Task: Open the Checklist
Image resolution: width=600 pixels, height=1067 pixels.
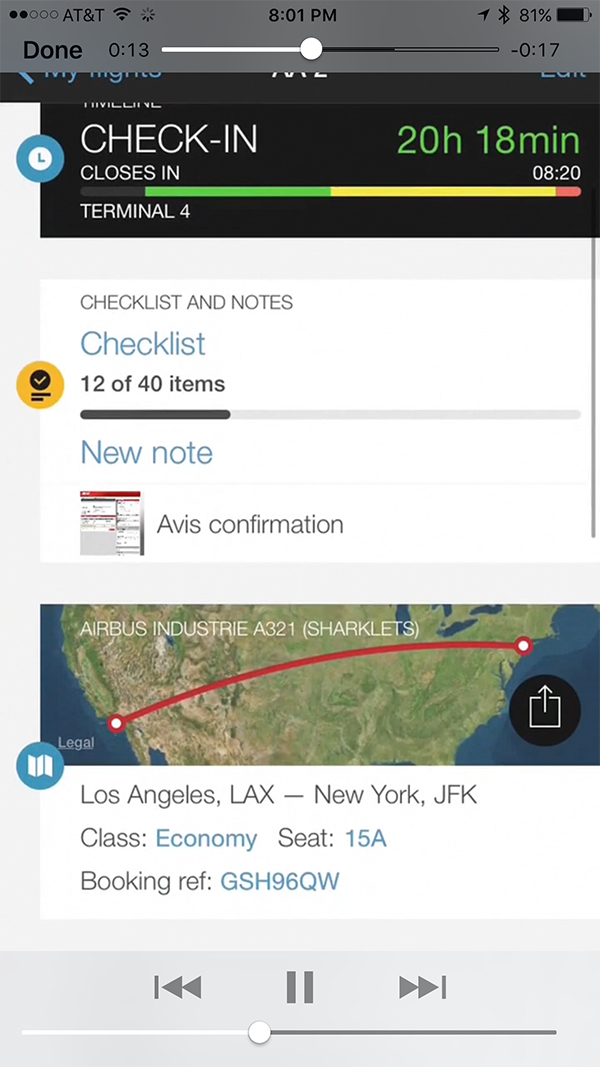Action: click(143, 344)
